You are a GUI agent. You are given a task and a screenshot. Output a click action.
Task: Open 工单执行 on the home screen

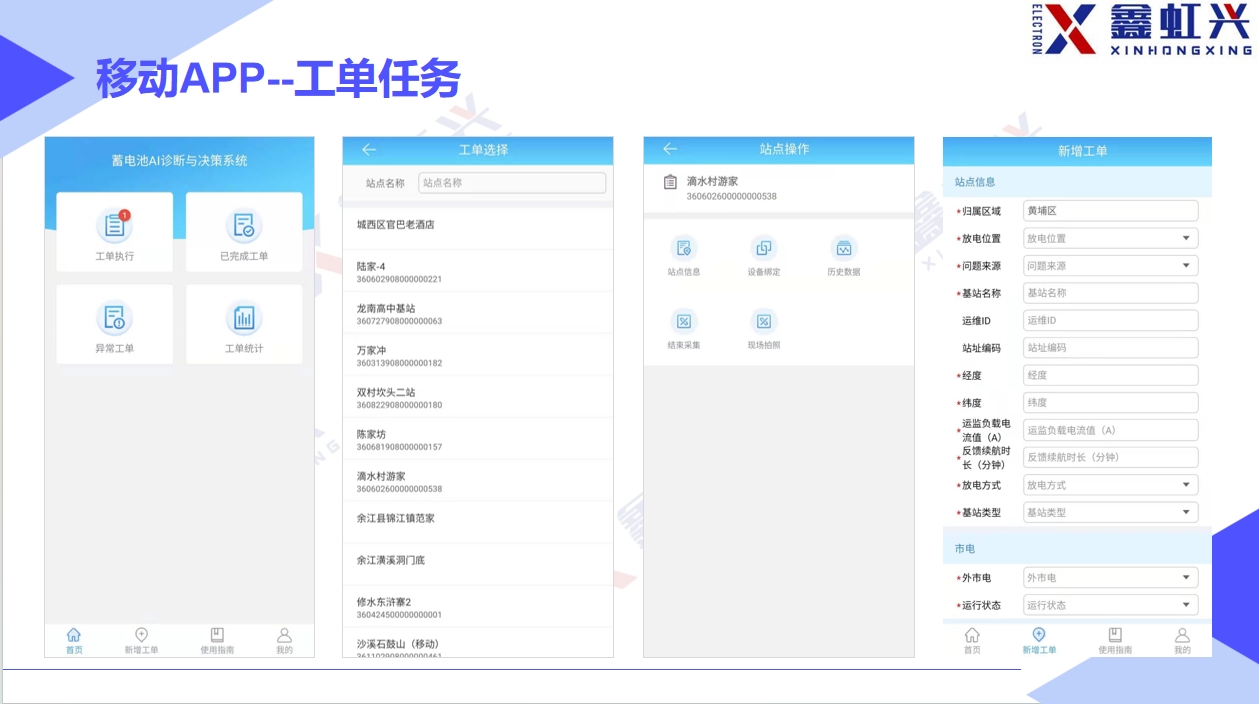pos(114,232)
